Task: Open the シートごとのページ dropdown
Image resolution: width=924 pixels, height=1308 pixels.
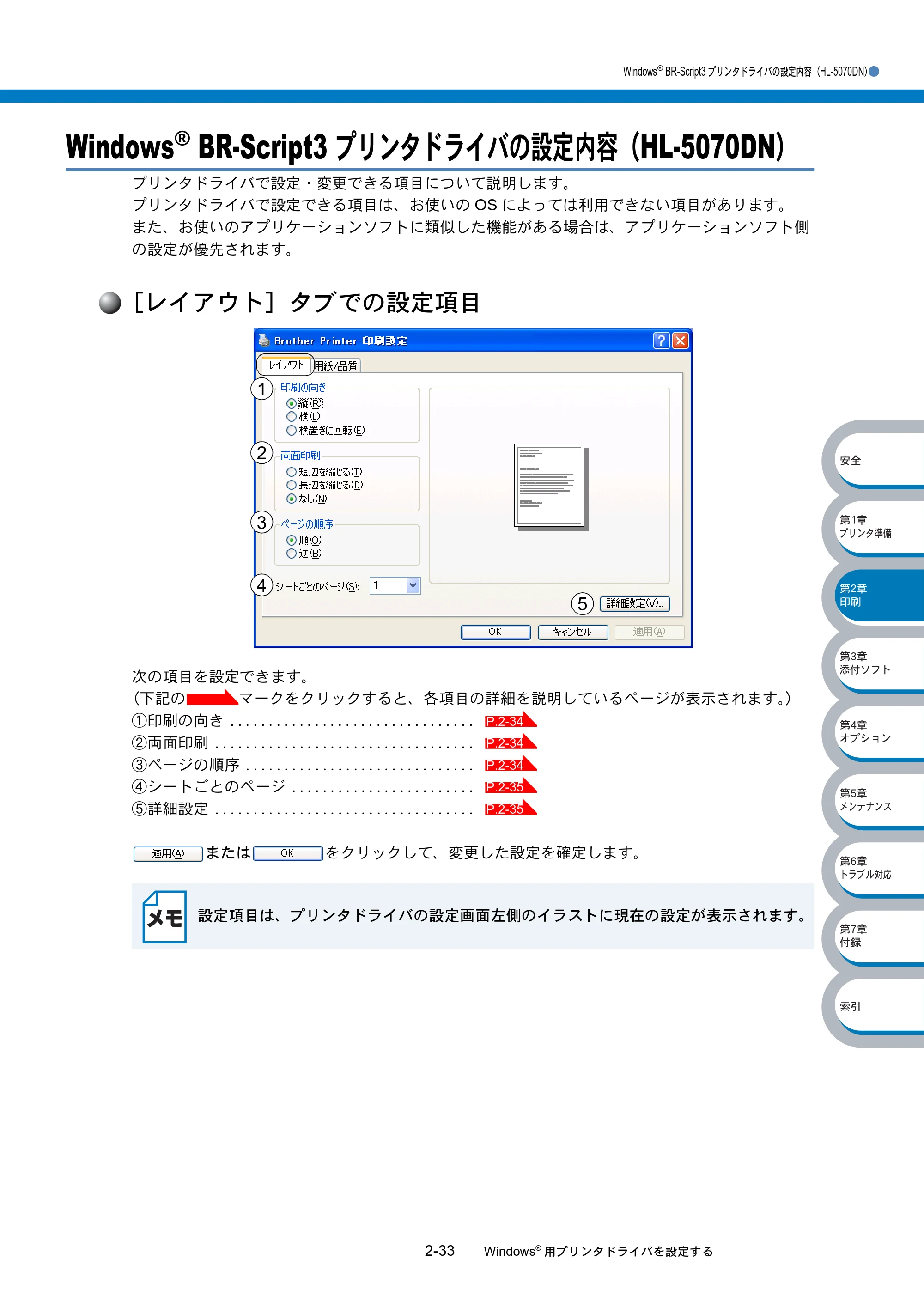Action: pyautogui.click(x=413, y=585)
